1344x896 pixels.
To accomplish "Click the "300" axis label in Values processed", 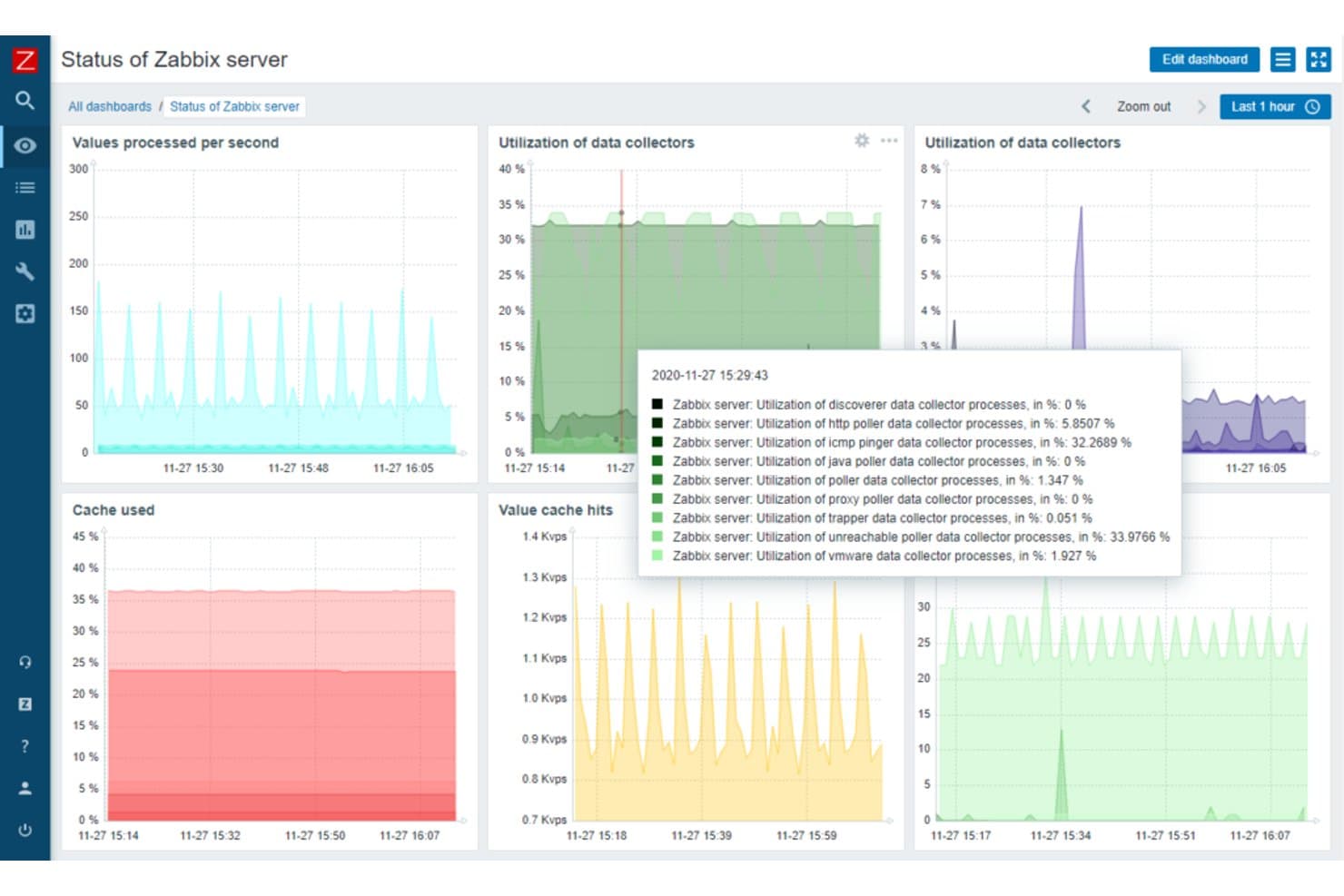I will (79, 169).
